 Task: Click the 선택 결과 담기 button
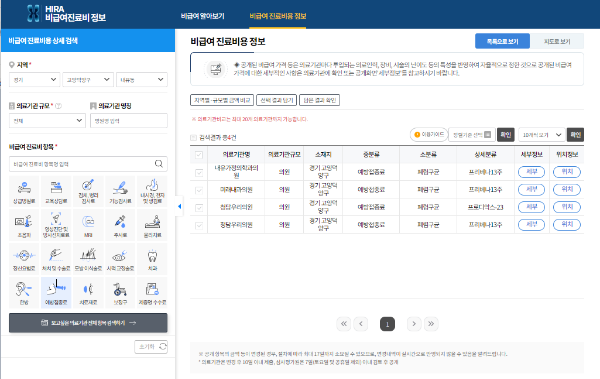pyautogui.click(x=277, y=100)
